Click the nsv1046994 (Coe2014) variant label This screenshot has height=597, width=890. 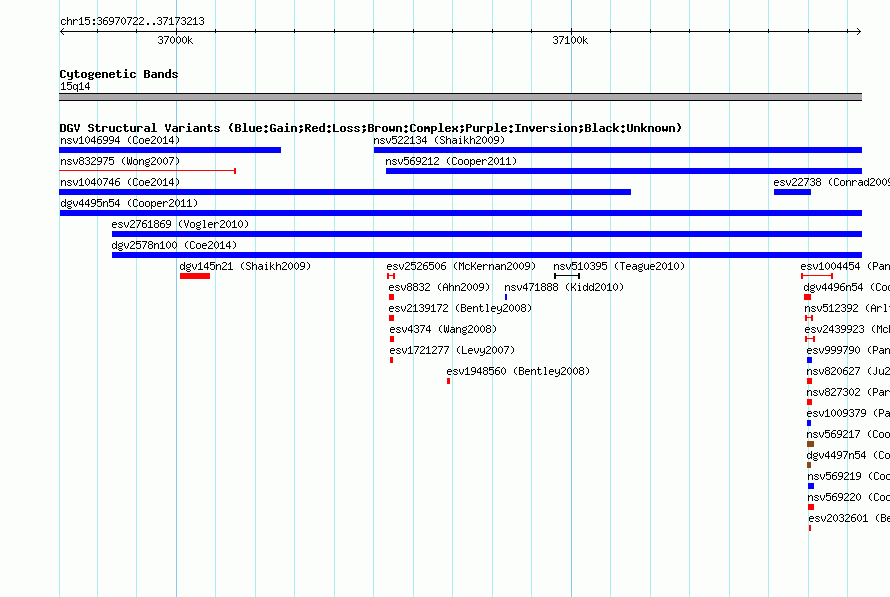click(x=120, y=140)
